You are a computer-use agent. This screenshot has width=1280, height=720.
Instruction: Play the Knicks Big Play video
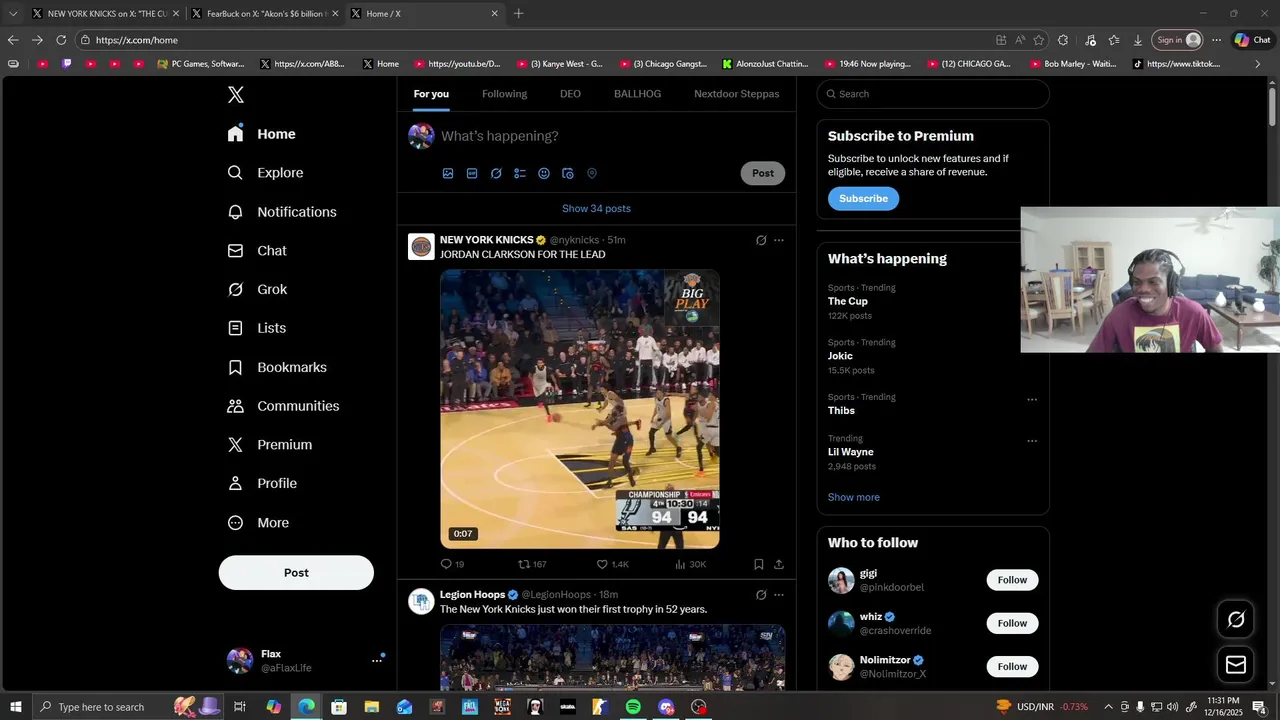[x=580, y=409]
